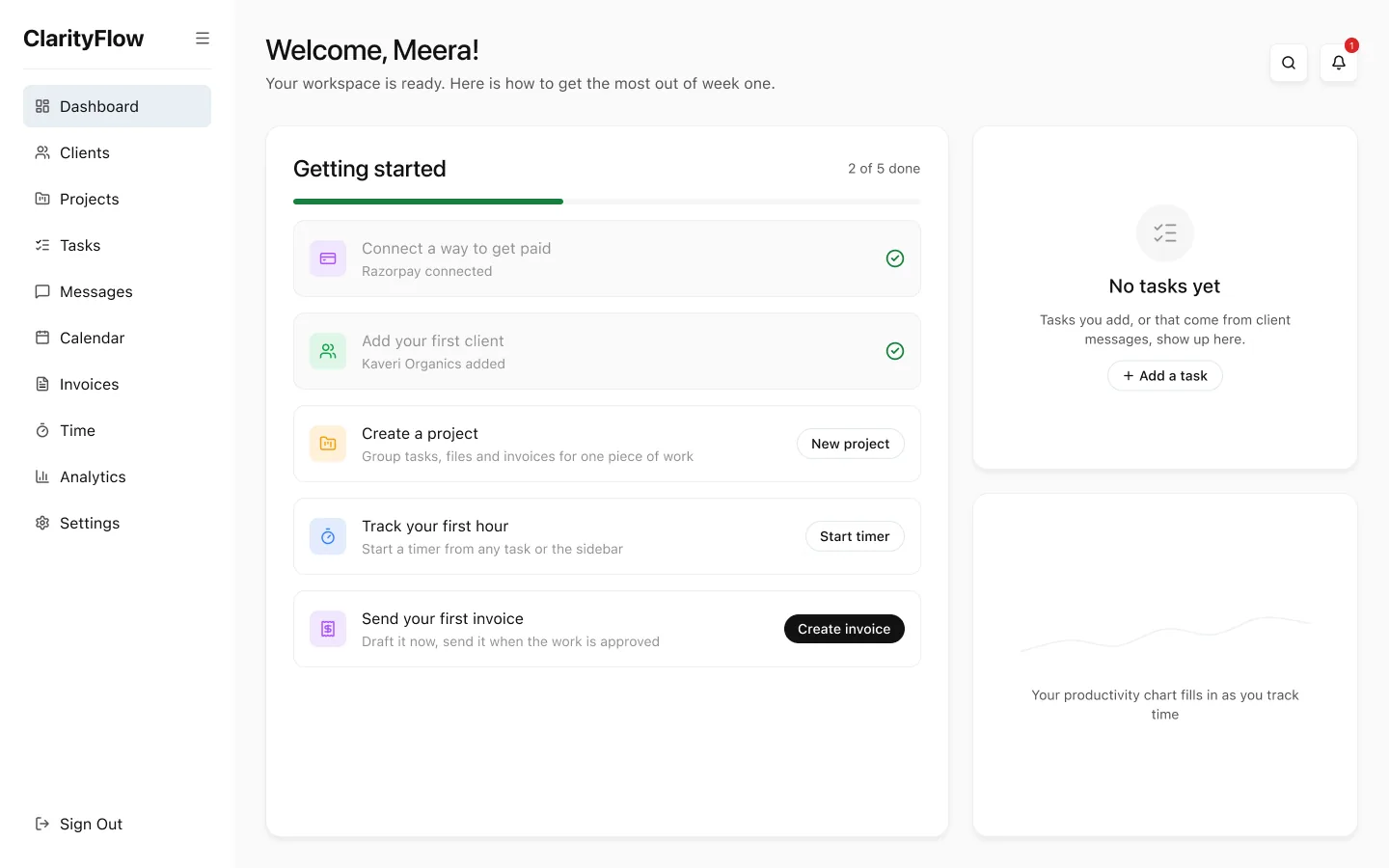
Task: Click the purple invoice icon for Send your first invoice
Action: click(x=328, y=629)
